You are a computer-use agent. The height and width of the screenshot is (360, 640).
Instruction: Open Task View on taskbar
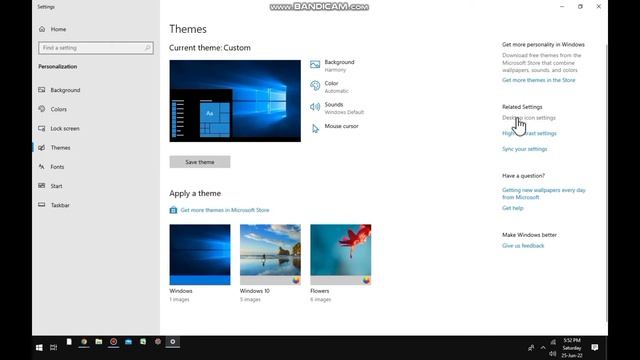(x=53, y=347)
